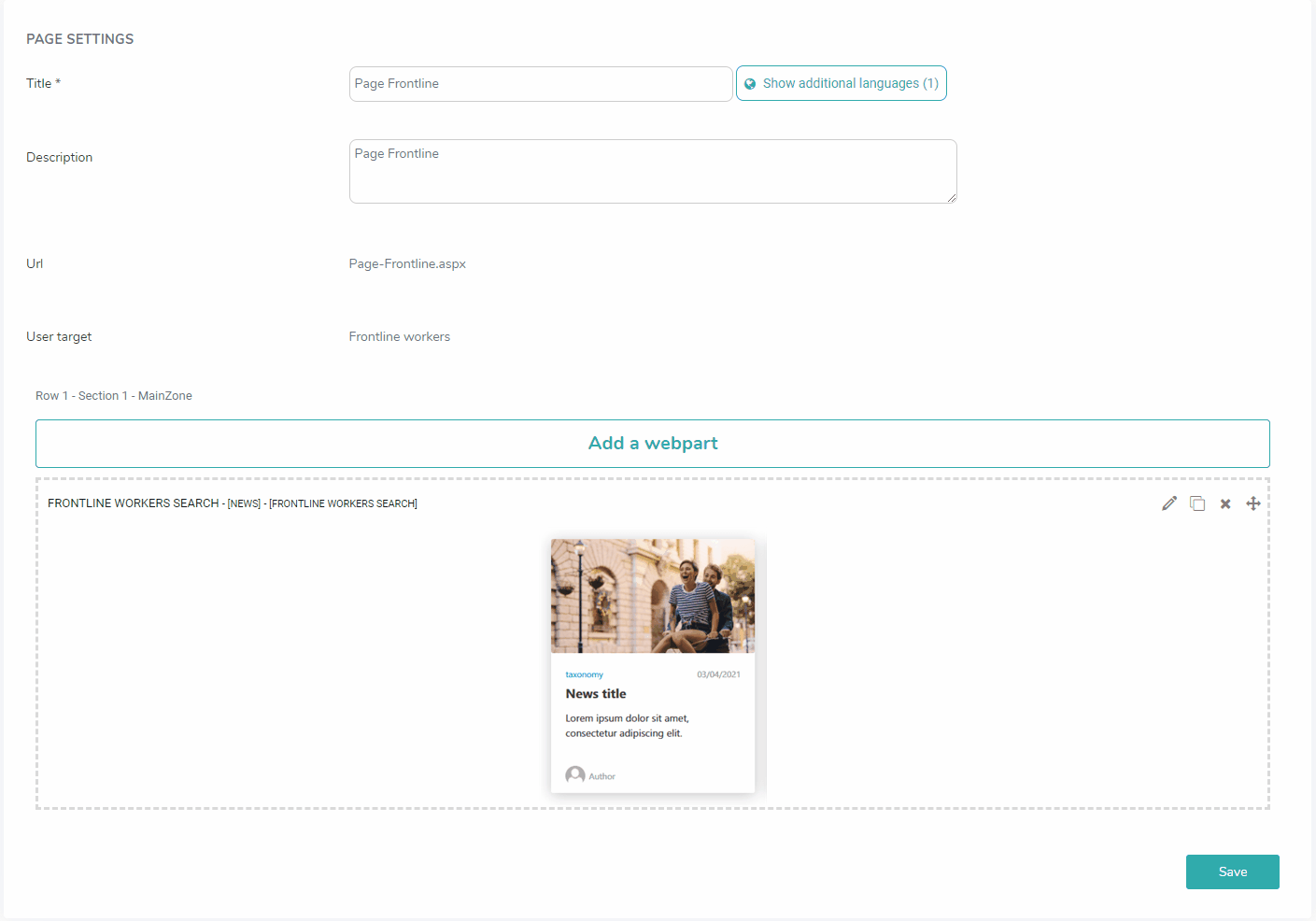Duplicate the webpart using the copy icon
The image size is (1316, 921).
click(x=1197, y=503)
